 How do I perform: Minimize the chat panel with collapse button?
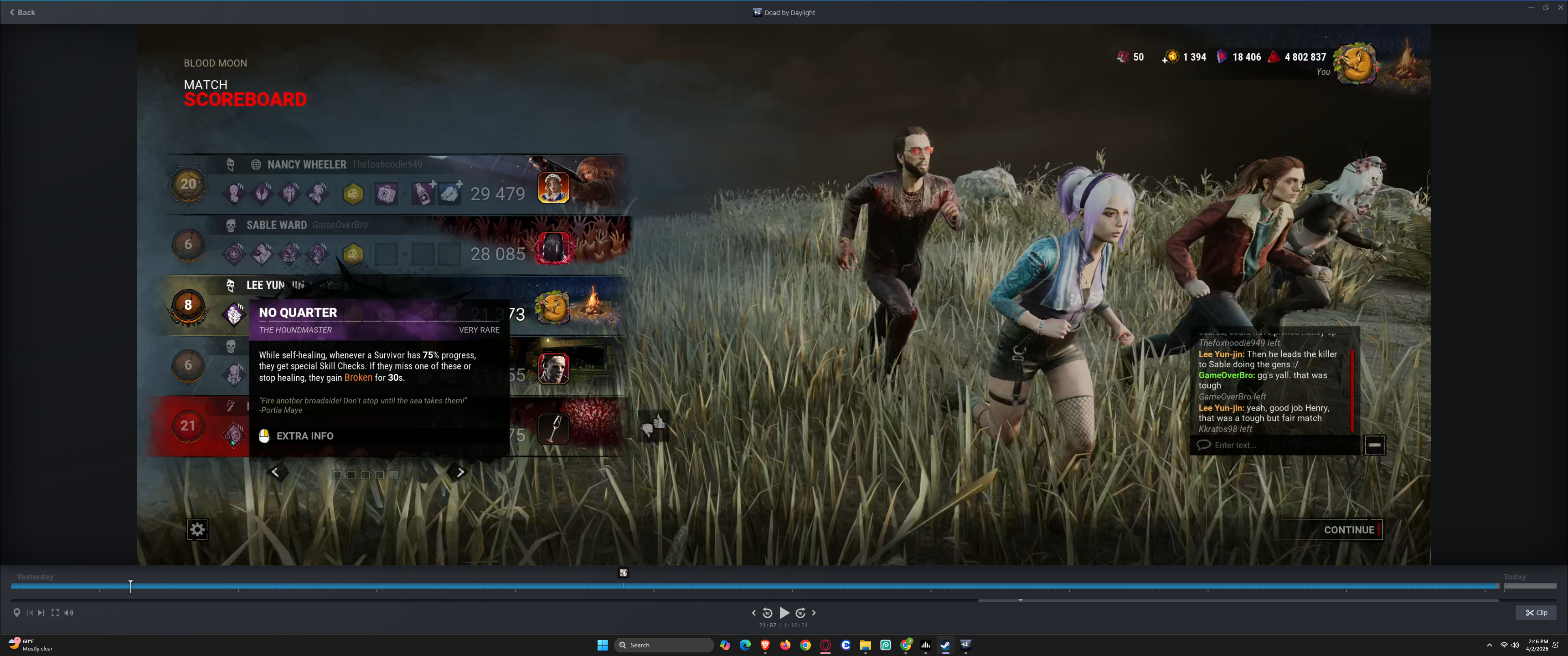[1374, 445]
